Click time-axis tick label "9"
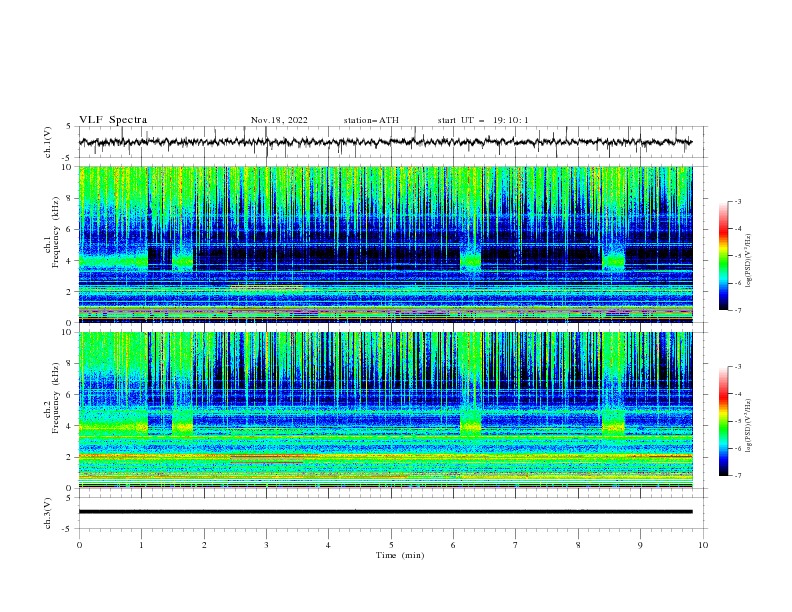Viewport: 792px width, 612px height. tap(640, 545)
